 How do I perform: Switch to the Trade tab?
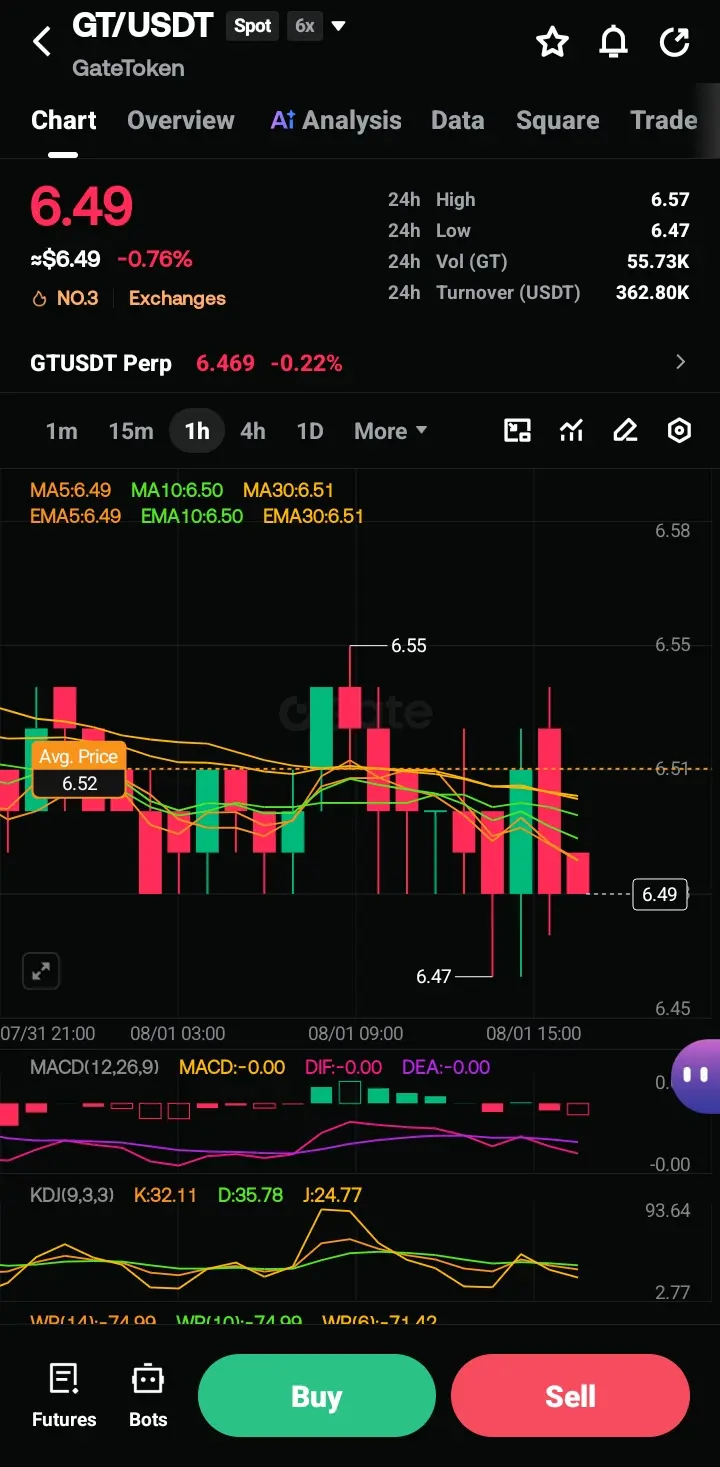(664, 120)
